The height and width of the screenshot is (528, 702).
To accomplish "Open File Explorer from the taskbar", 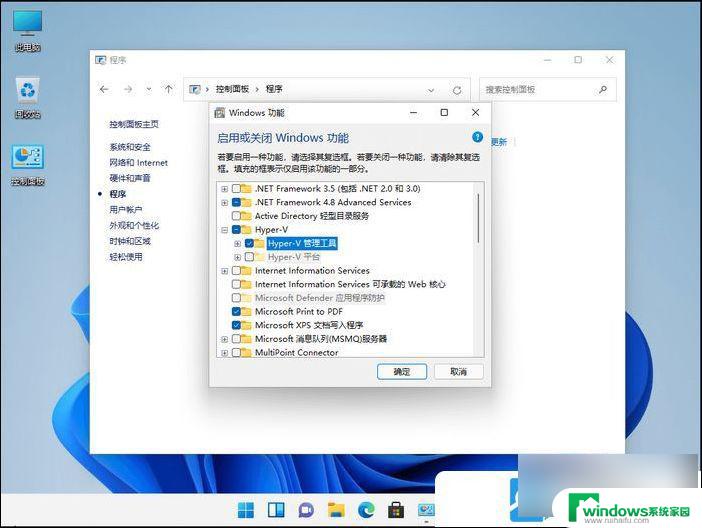I will pos(336,510).
